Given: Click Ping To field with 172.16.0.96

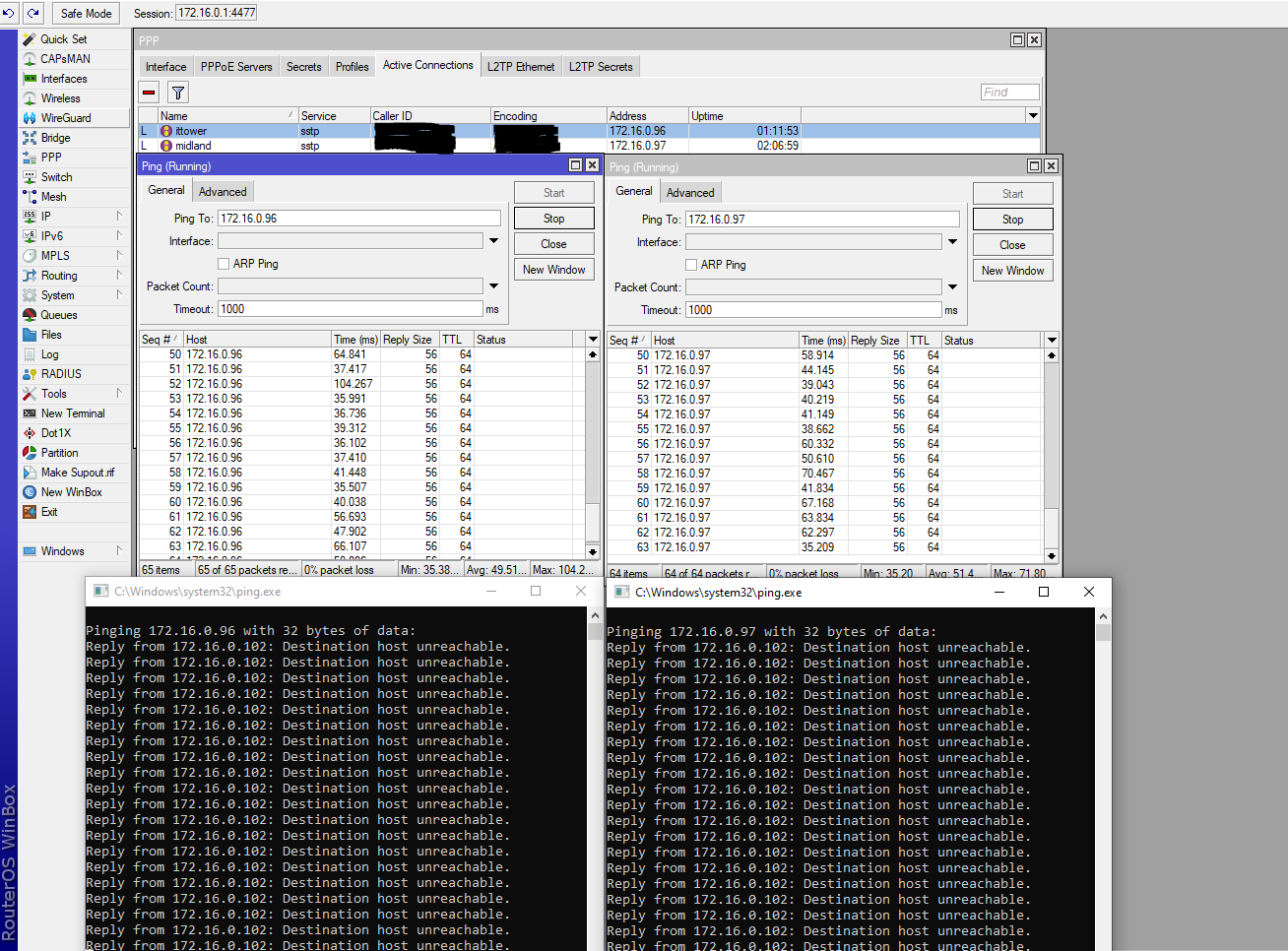Looking at the screenshot, I should tap(359, 219).
